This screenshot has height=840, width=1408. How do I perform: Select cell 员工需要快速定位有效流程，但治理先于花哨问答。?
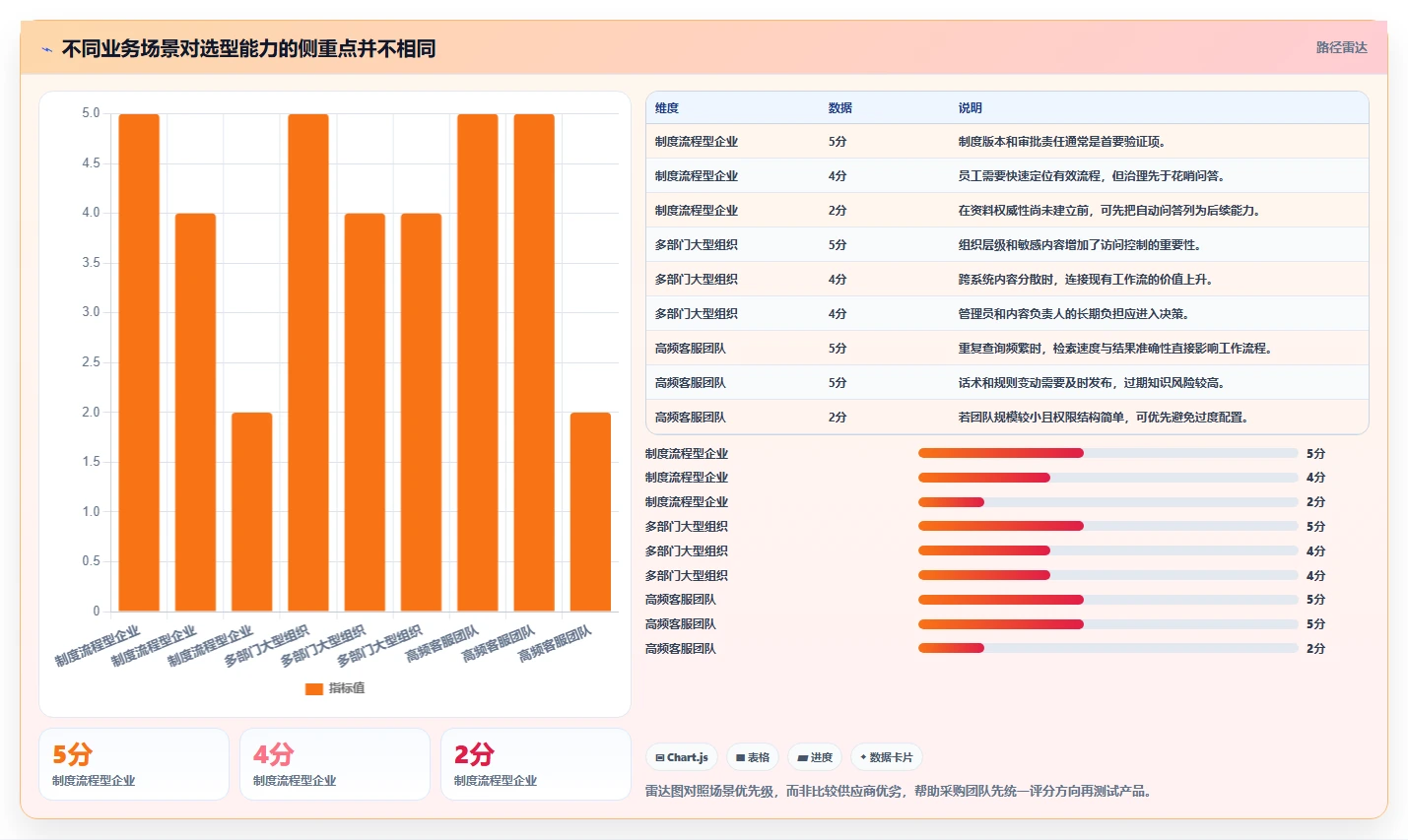point(1092,176)
